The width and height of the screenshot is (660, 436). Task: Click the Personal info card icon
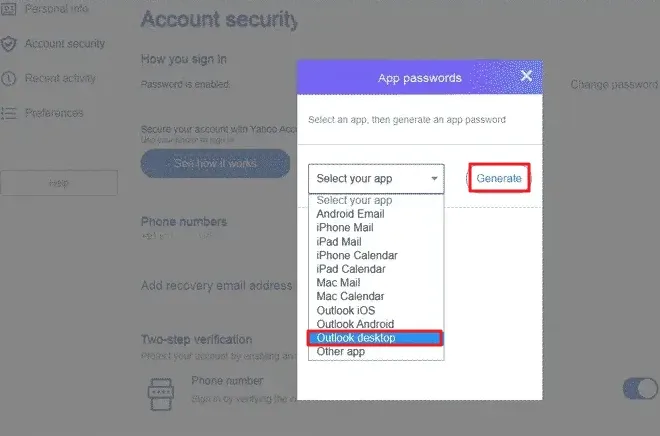point(8,8)
